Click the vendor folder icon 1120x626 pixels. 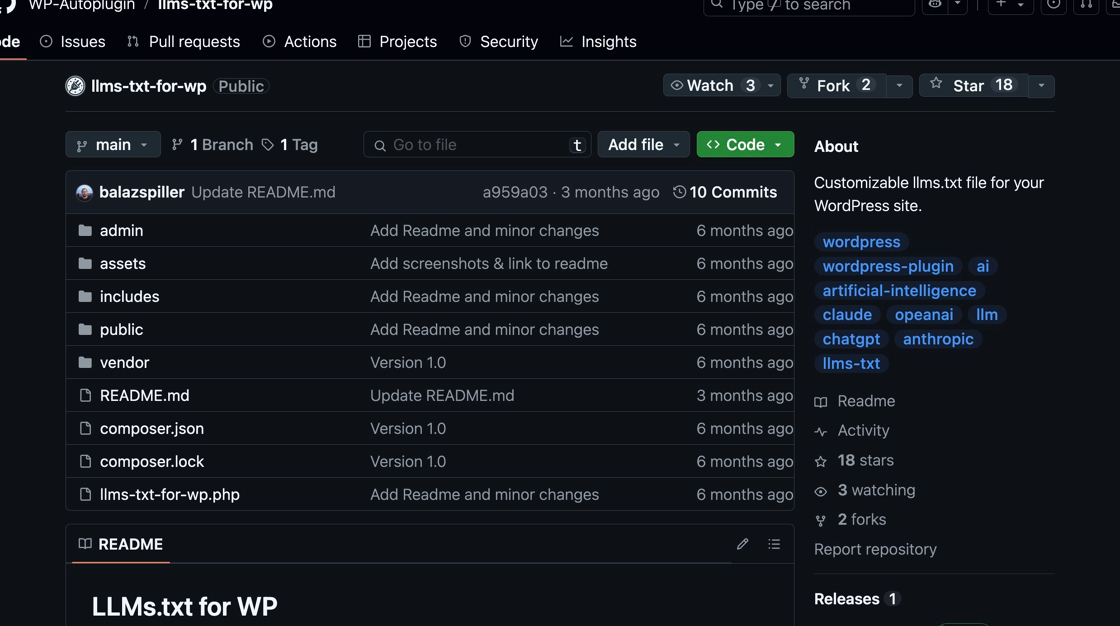pyautogui.click(x=85, y=362)
